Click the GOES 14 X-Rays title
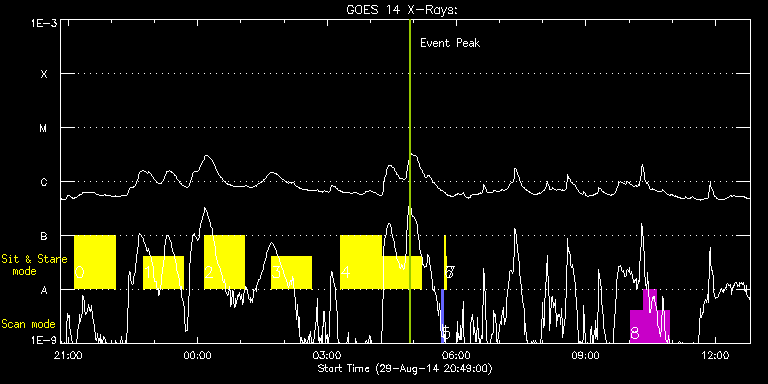 pos(402,10)
